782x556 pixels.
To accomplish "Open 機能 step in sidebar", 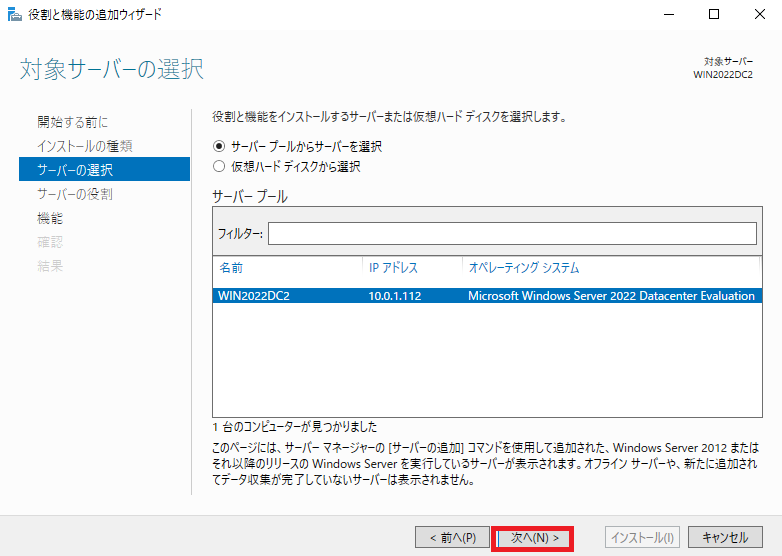I will (x=50, y=217).
